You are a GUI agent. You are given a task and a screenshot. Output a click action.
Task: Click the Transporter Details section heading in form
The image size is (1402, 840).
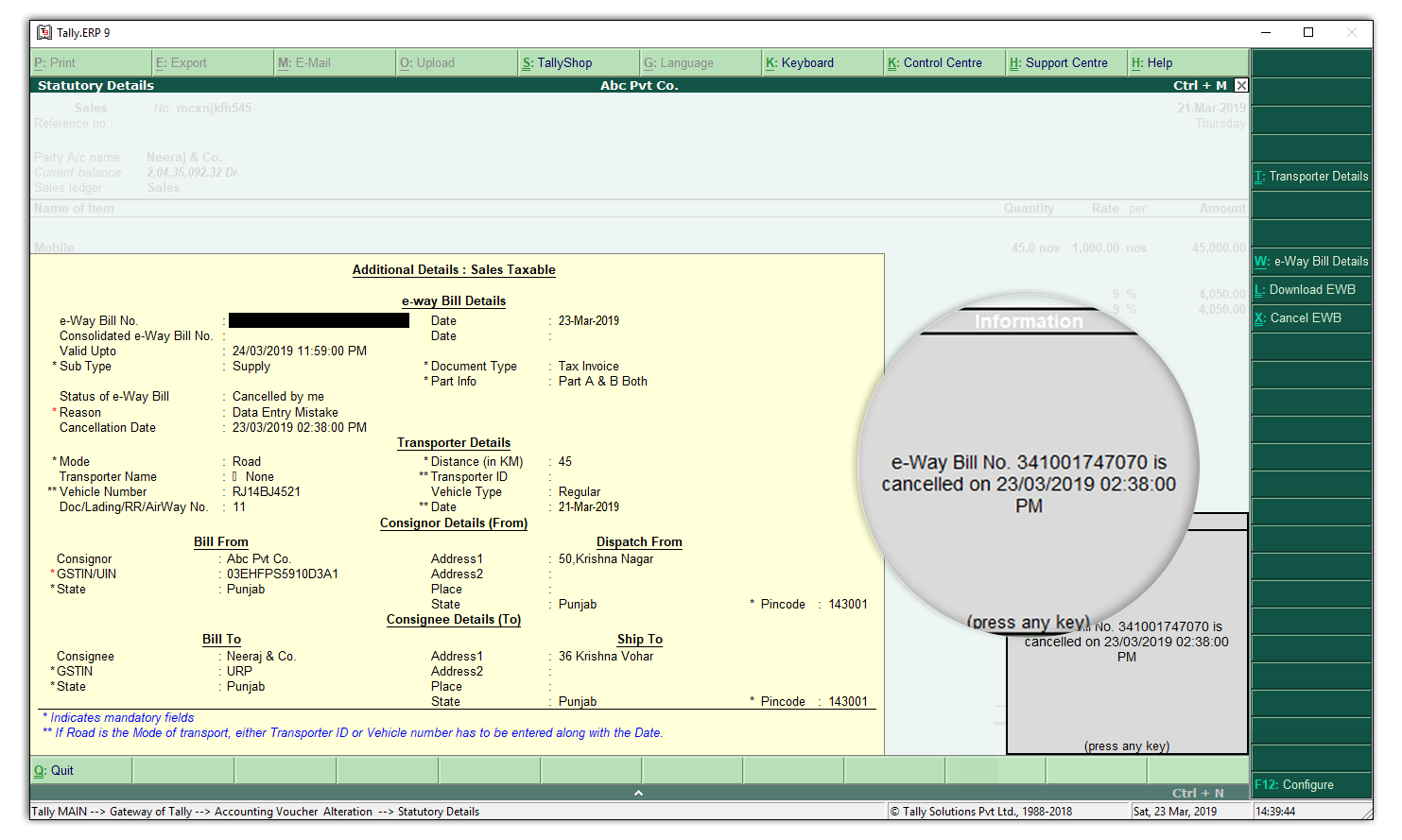(454, 442)
